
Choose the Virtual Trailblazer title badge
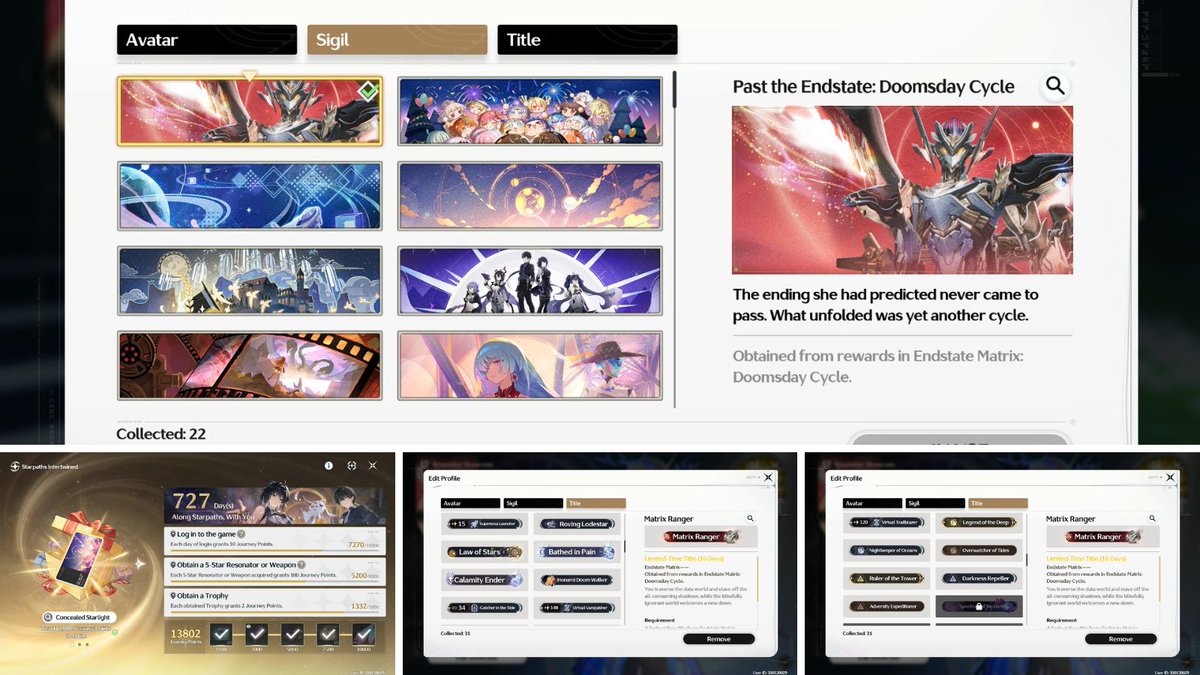[887, 523]
